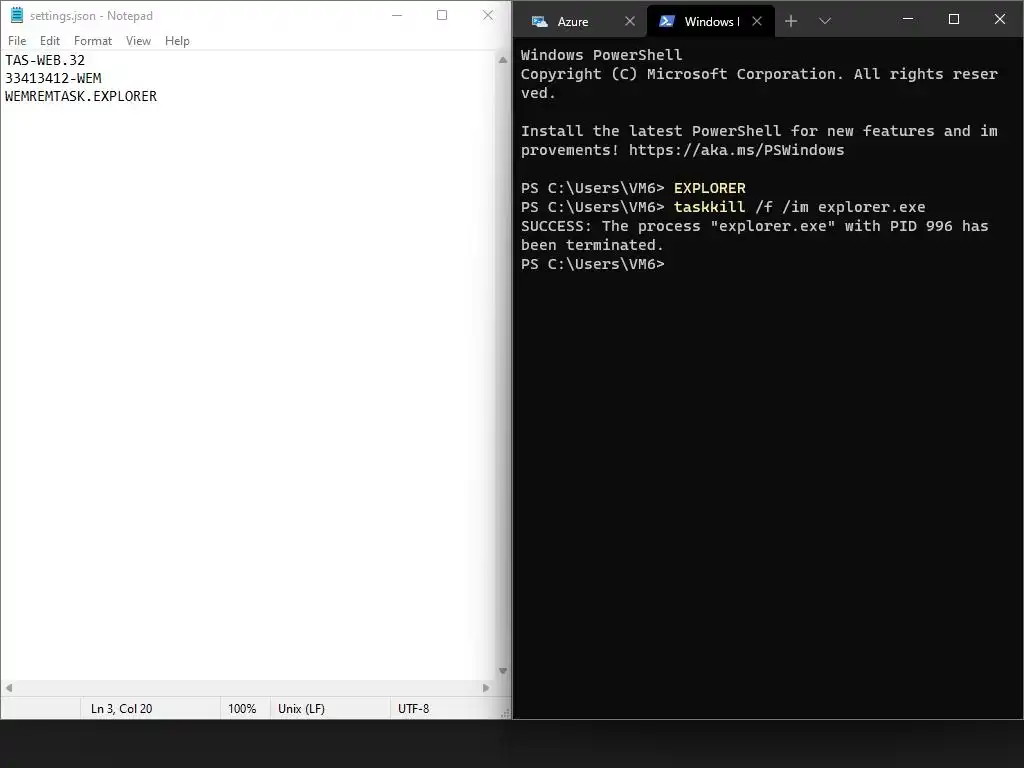Click the Windows PowerShell header line
Viewport: 1024px width, 768px height.
[x=601, y=55]
